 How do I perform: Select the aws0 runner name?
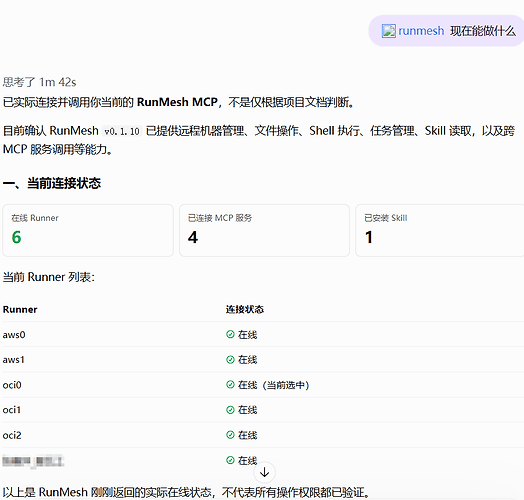14,335
